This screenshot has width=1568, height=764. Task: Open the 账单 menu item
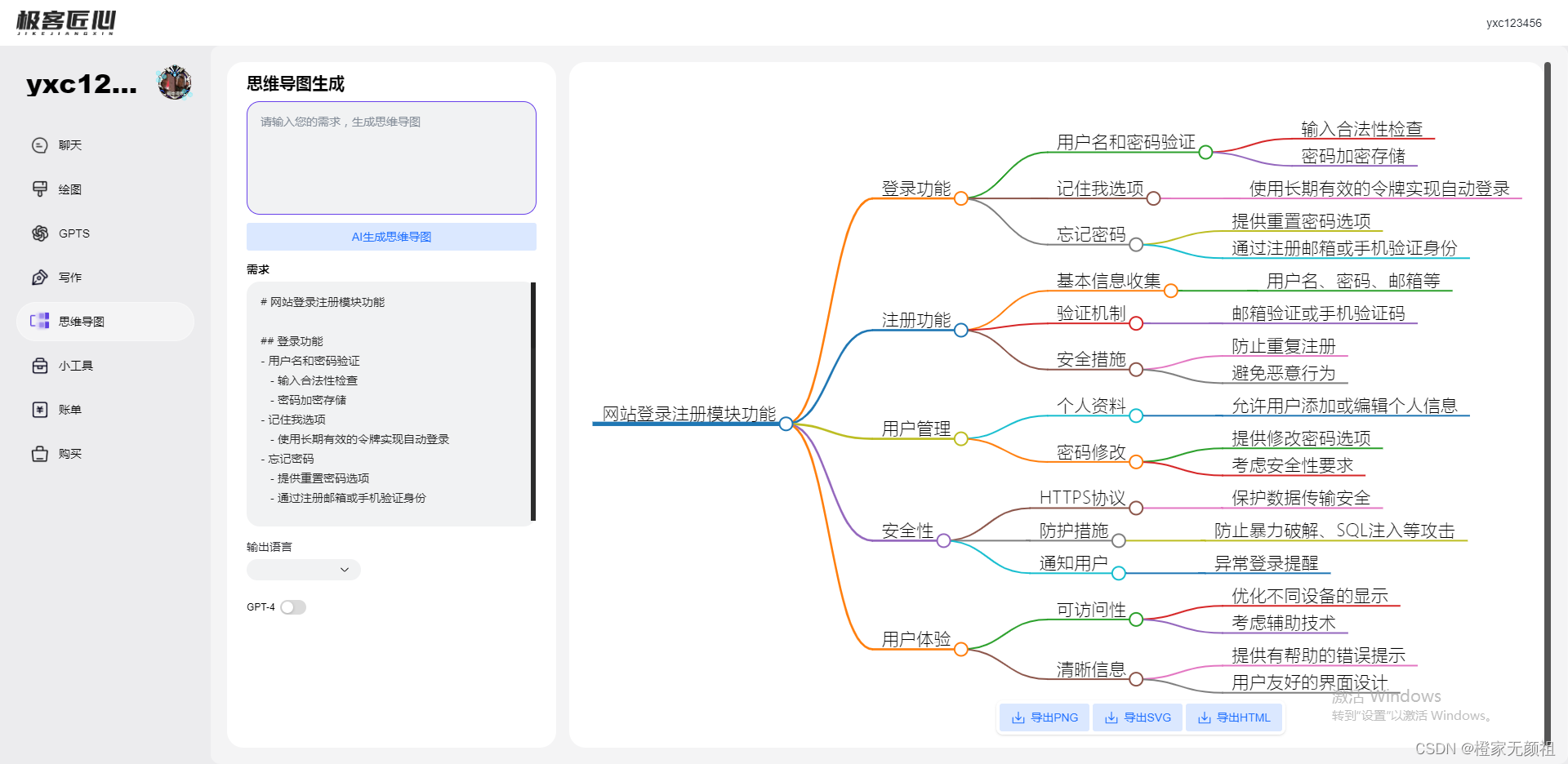click(x=105, y=410)
